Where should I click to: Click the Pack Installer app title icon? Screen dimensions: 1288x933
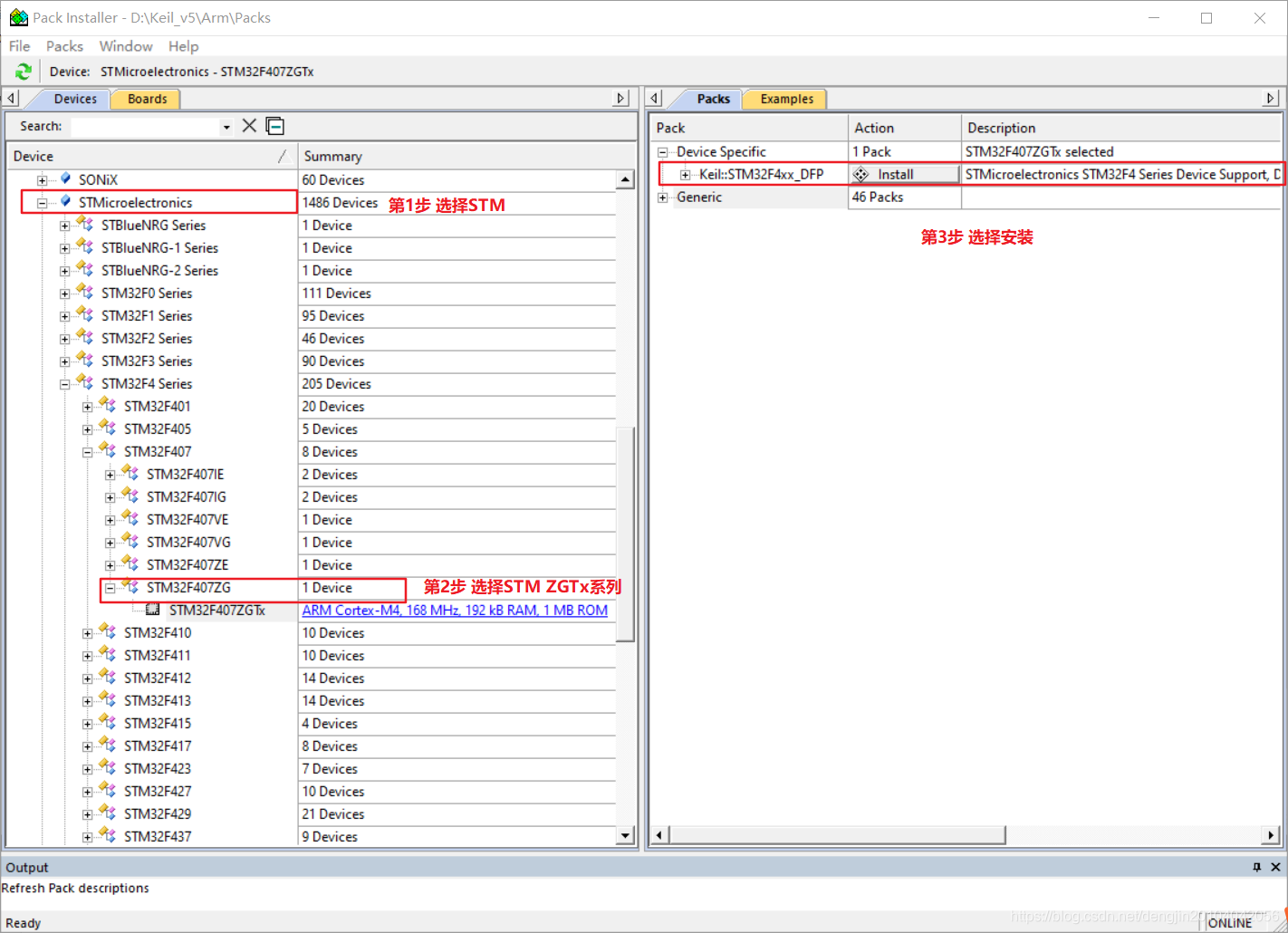coord(18,17)
